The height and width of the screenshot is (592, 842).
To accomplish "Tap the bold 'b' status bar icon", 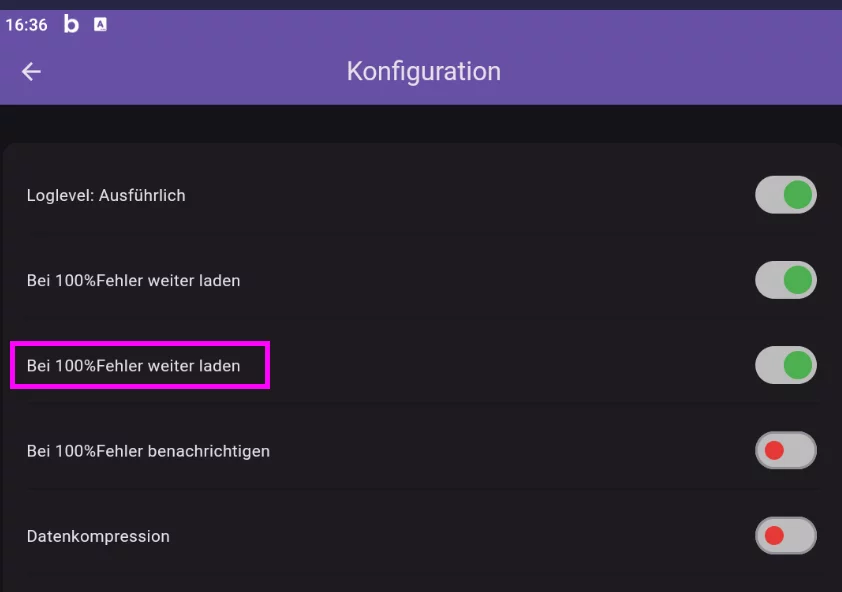I will [x=71, y=25].
